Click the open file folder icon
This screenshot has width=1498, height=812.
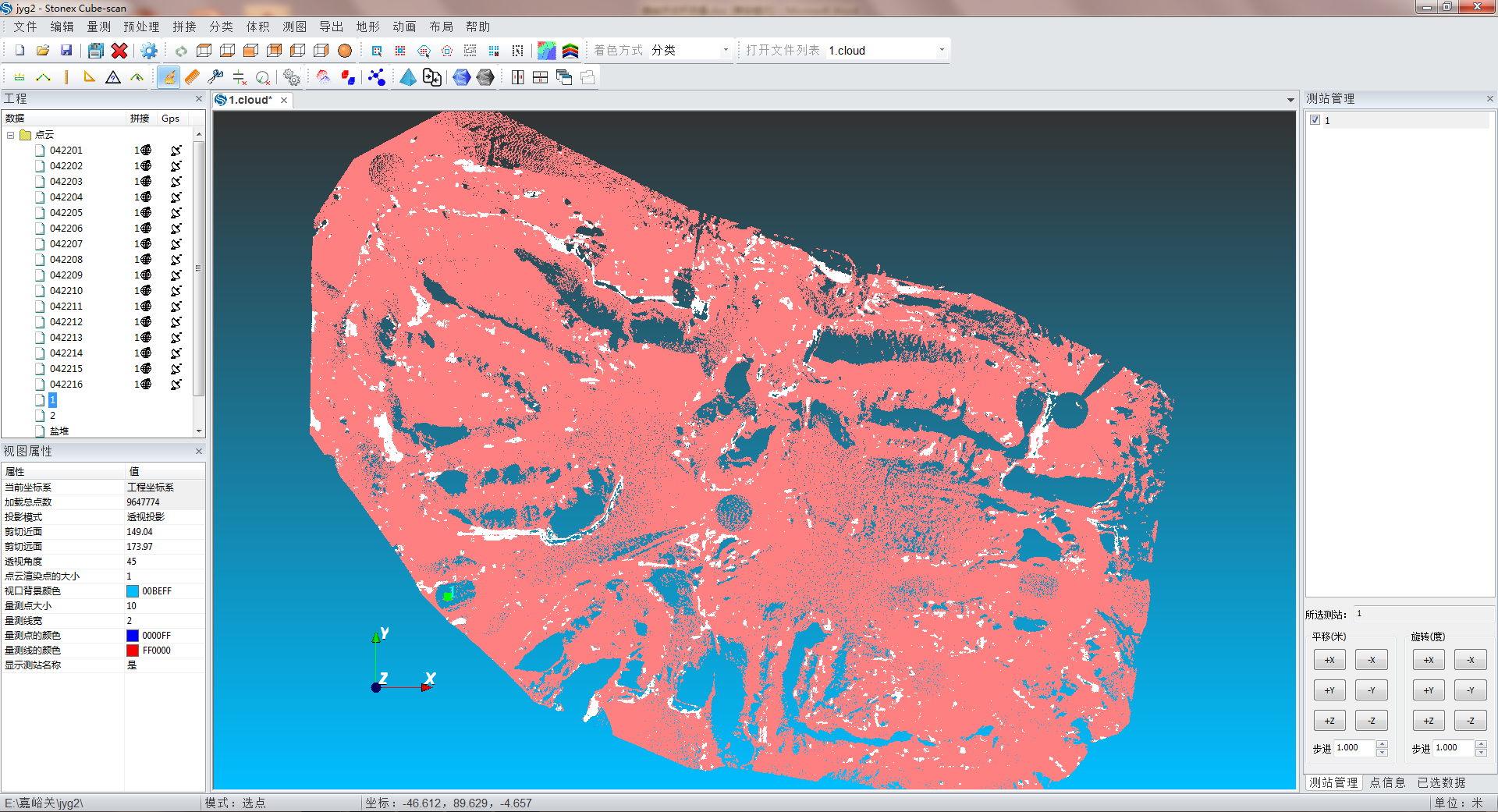[43, 51]
